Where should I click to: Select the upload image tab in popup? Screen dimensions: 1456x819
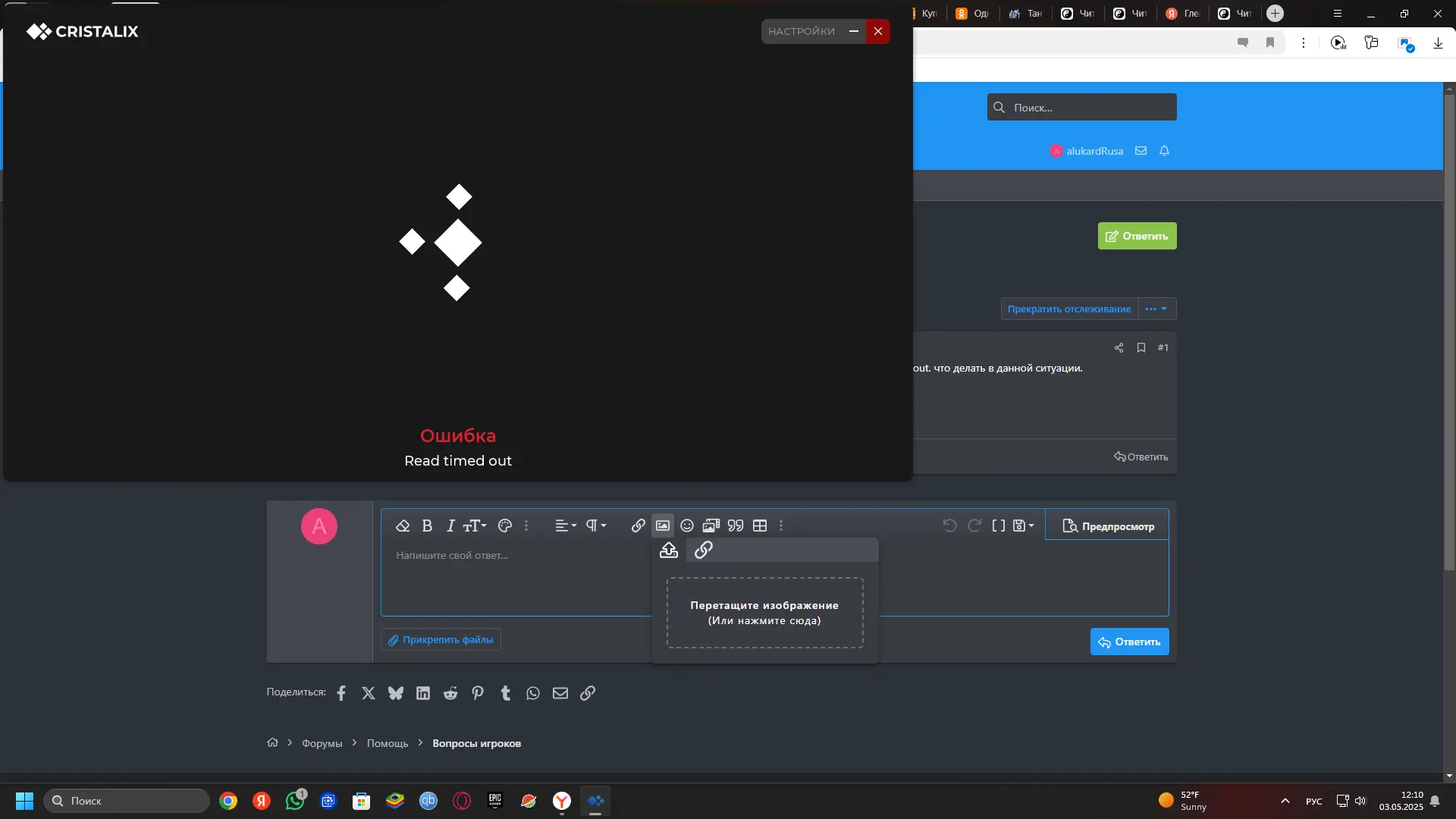[x=669, y=551]
